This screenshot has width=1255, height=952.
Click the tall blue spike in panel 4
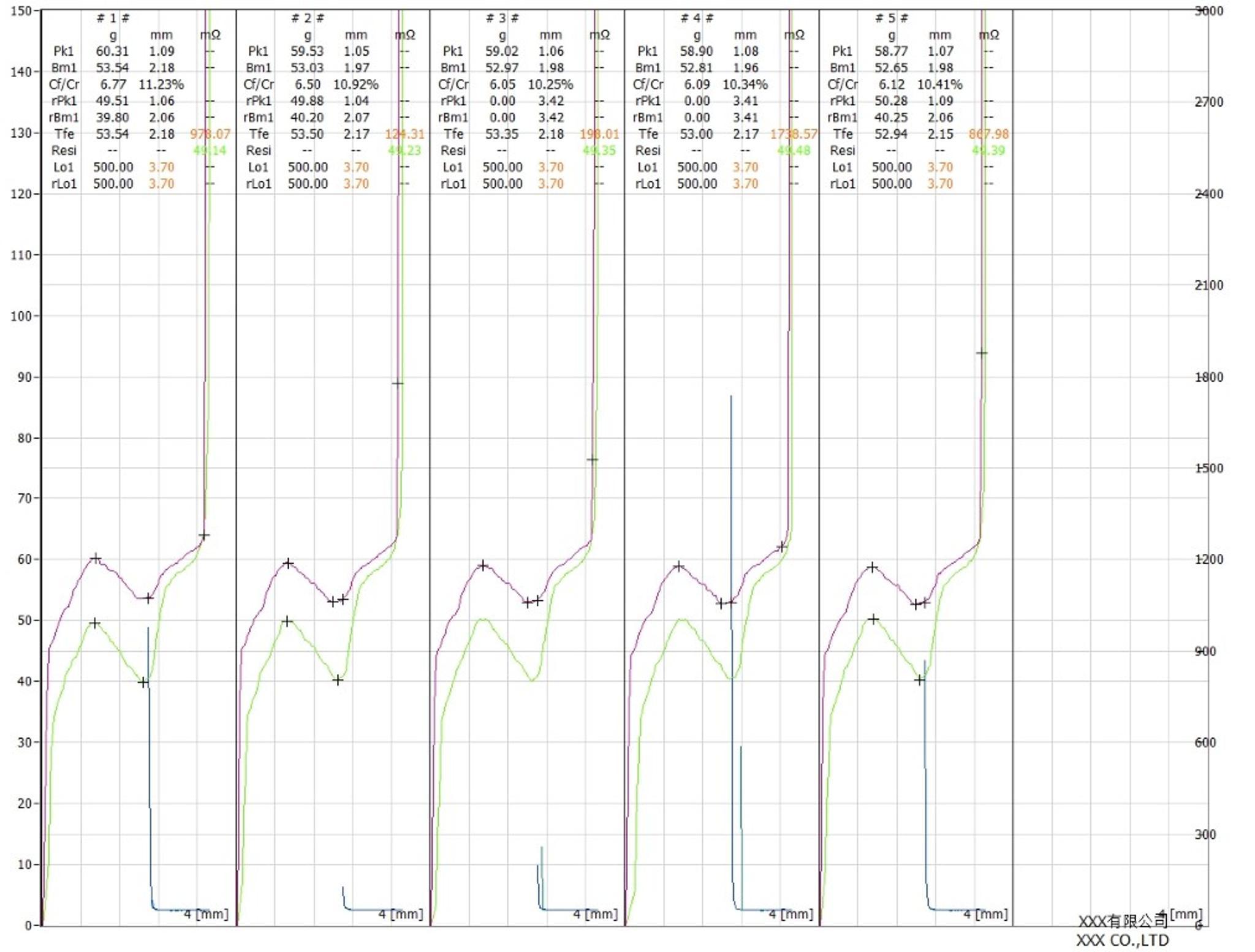[730, 490]
